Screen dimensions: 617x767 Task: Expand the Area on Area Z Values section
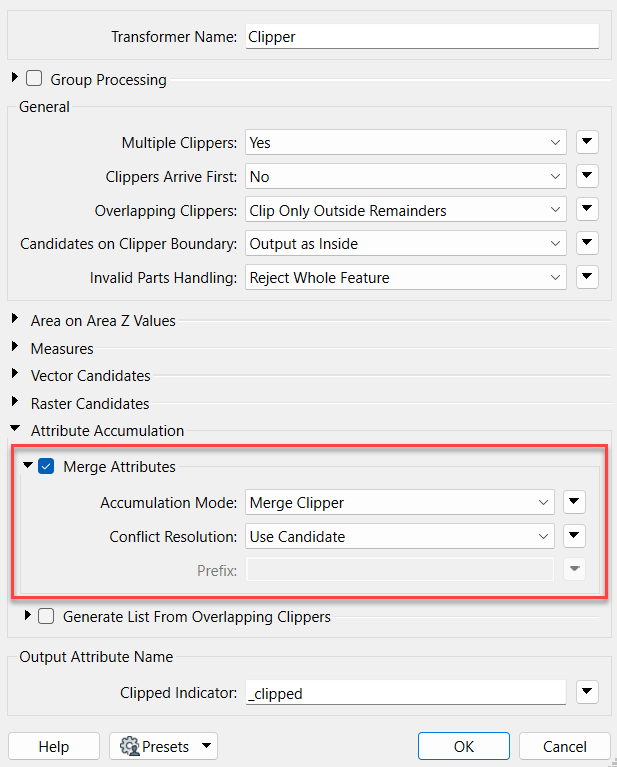pyautogui.click(x=15, y=319)
